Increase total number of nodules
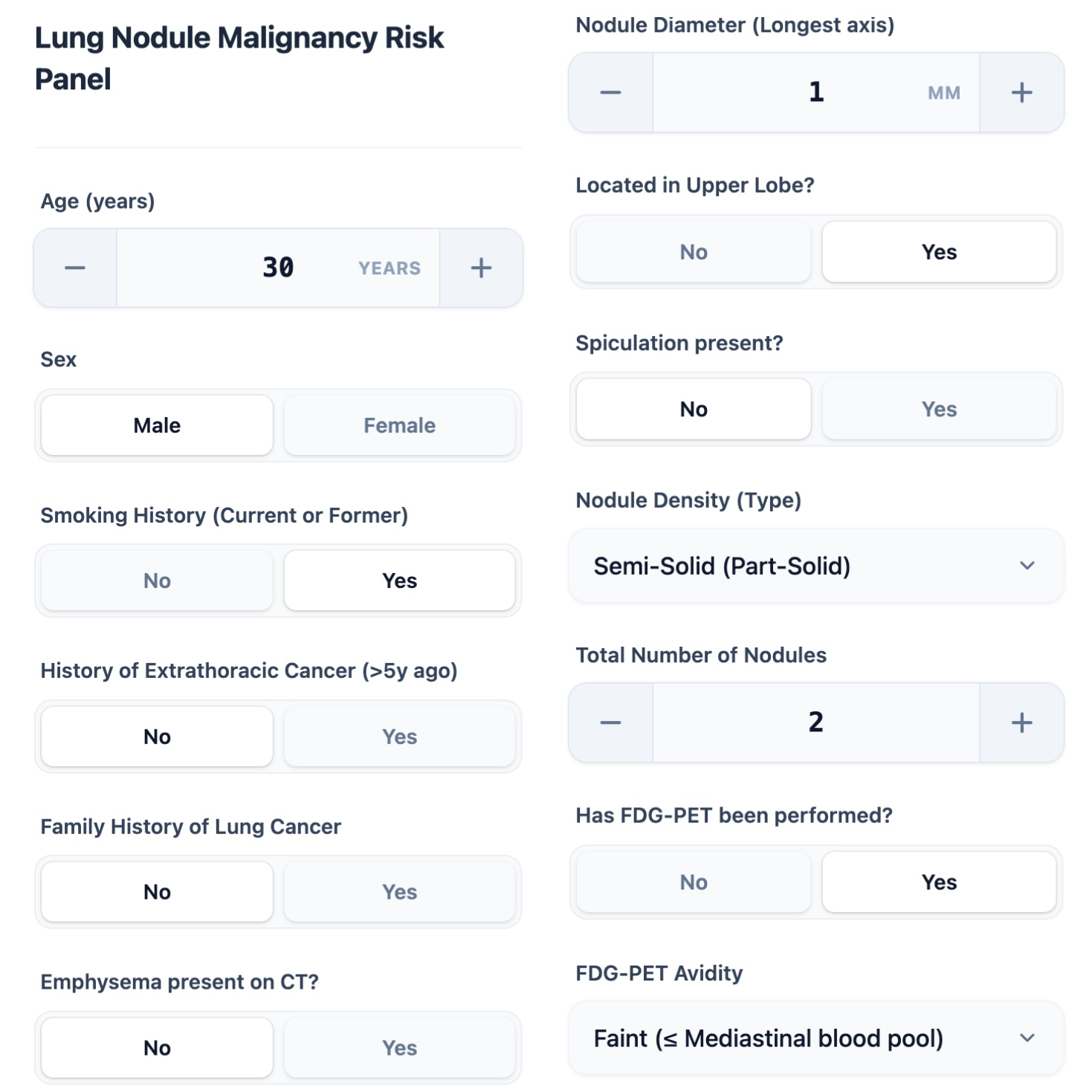 (x=1021, y=723)
